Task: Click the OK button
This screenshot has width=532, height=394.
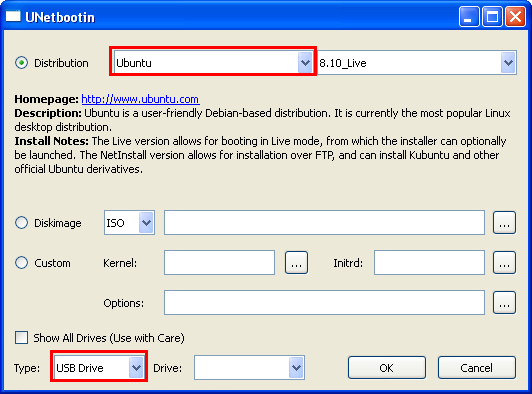Action: (387, 368)
